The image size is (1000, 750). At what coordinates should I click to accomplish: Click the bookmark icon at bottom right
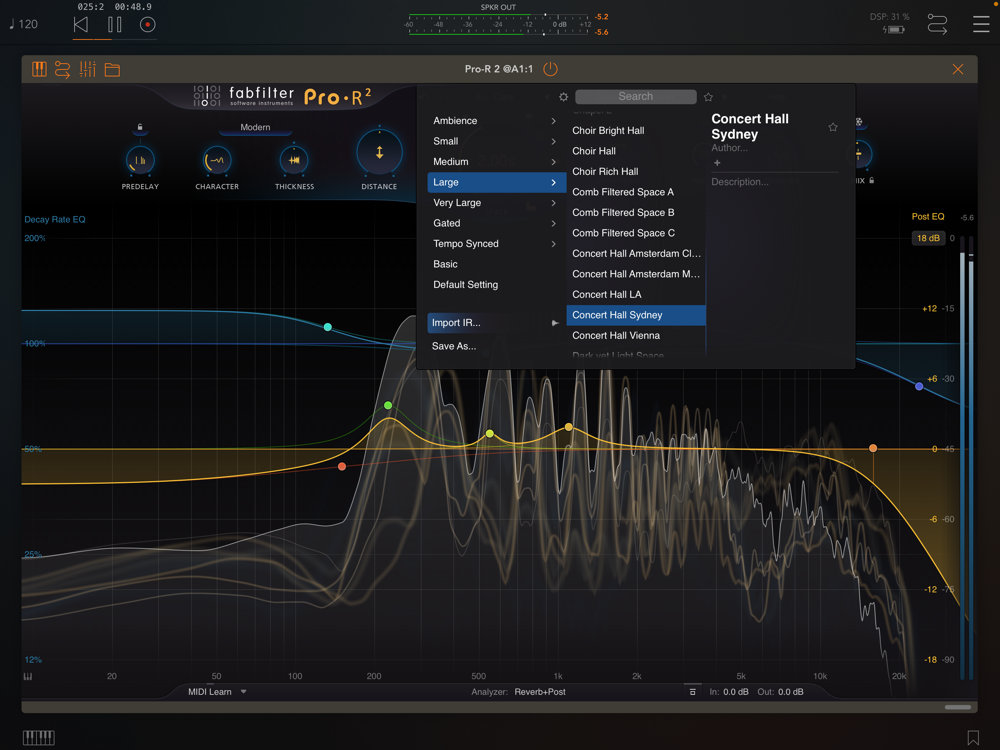click(x=973, y=738)
